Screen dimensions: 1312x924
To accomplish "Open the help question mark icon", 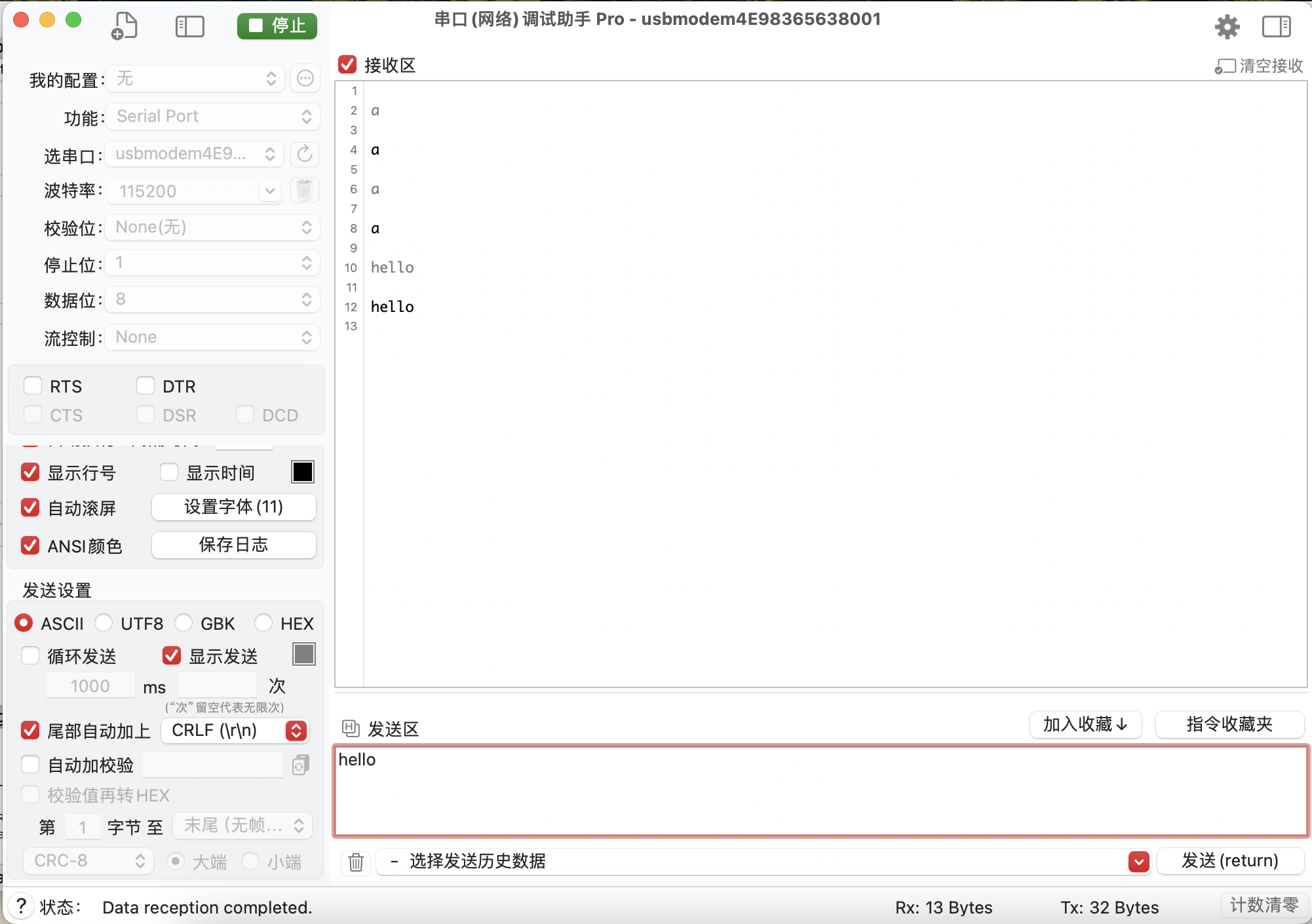I will click(x=21, y=906).
